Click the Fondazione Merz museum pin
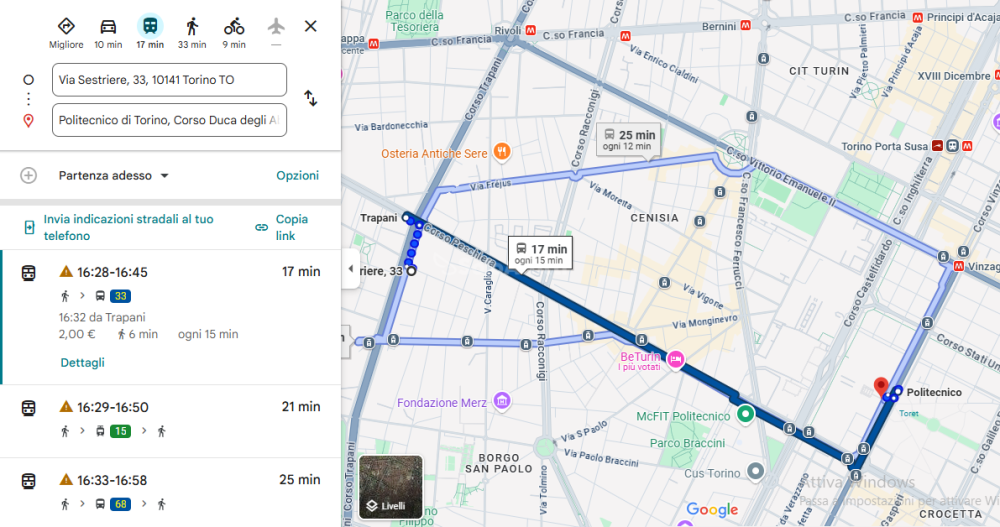This screenshot has width=1000, height=527. [x=503, y=401]
